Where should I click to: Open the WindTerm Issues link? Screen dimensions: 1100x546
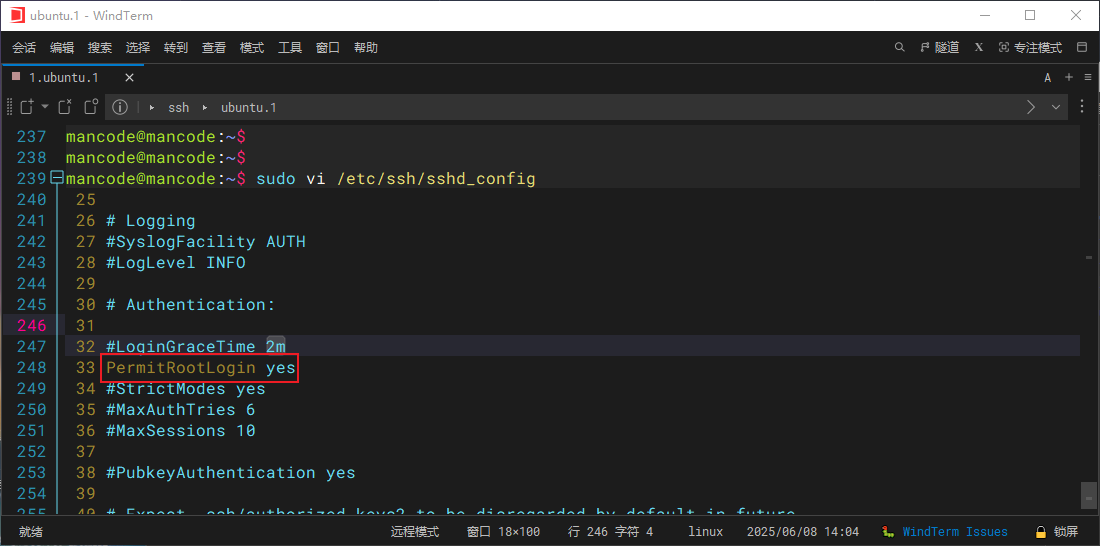click(955, 532)
